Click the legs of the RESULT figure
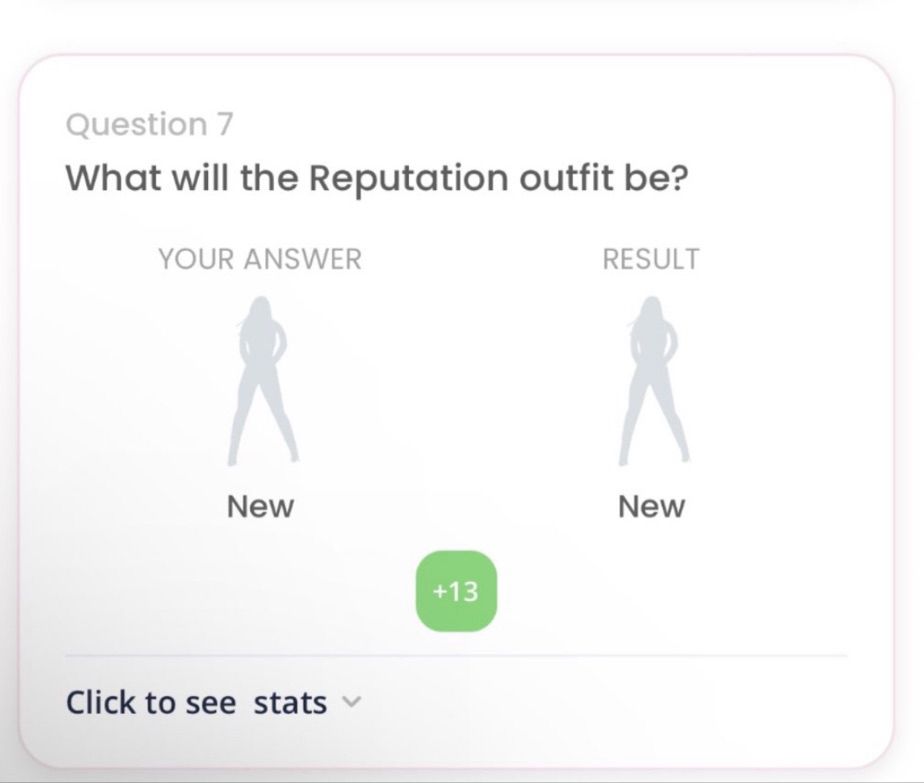Viewport: 924px width, 783px height. coord(654,419)
